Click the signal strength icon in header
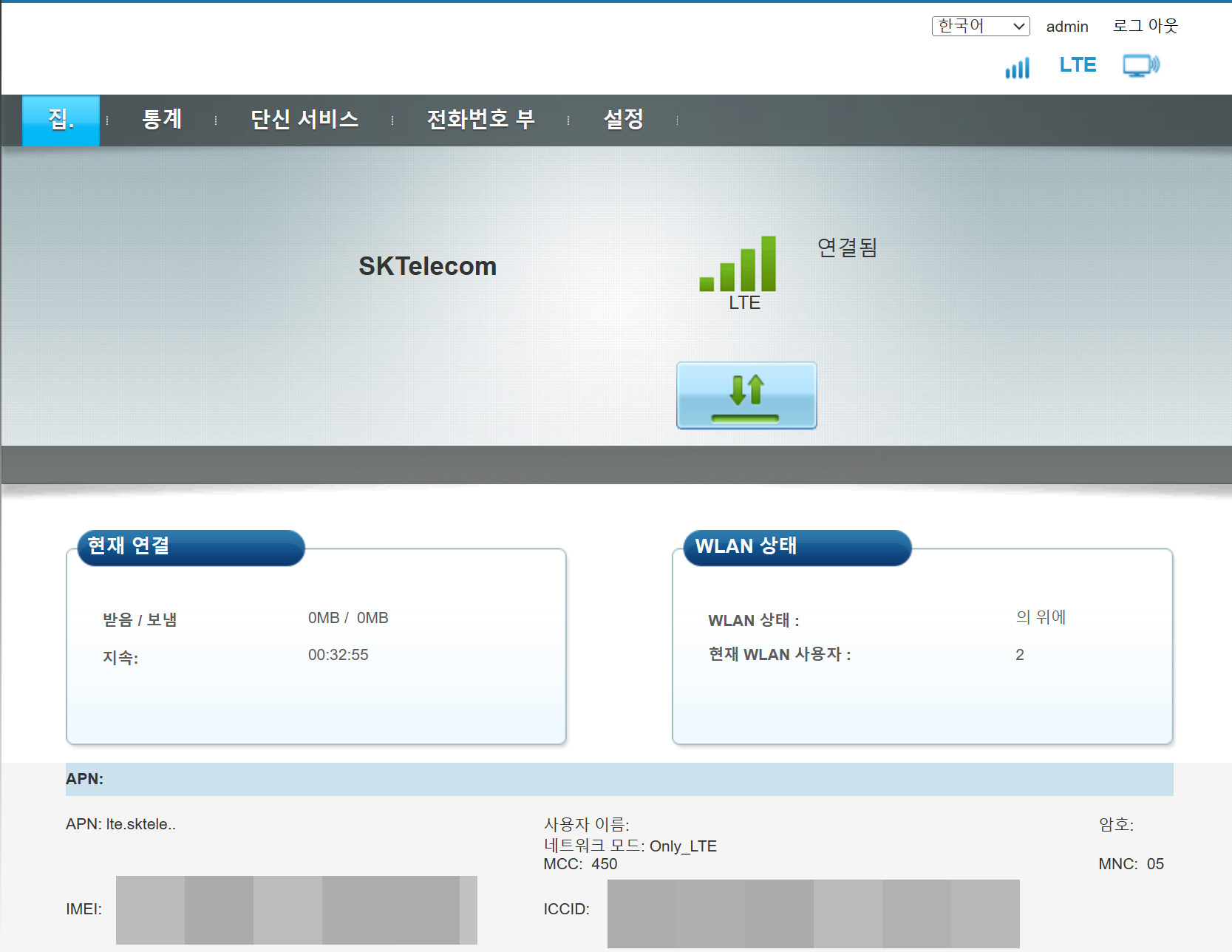This screenshot has width=1232, height=952. click(1017, 68)
